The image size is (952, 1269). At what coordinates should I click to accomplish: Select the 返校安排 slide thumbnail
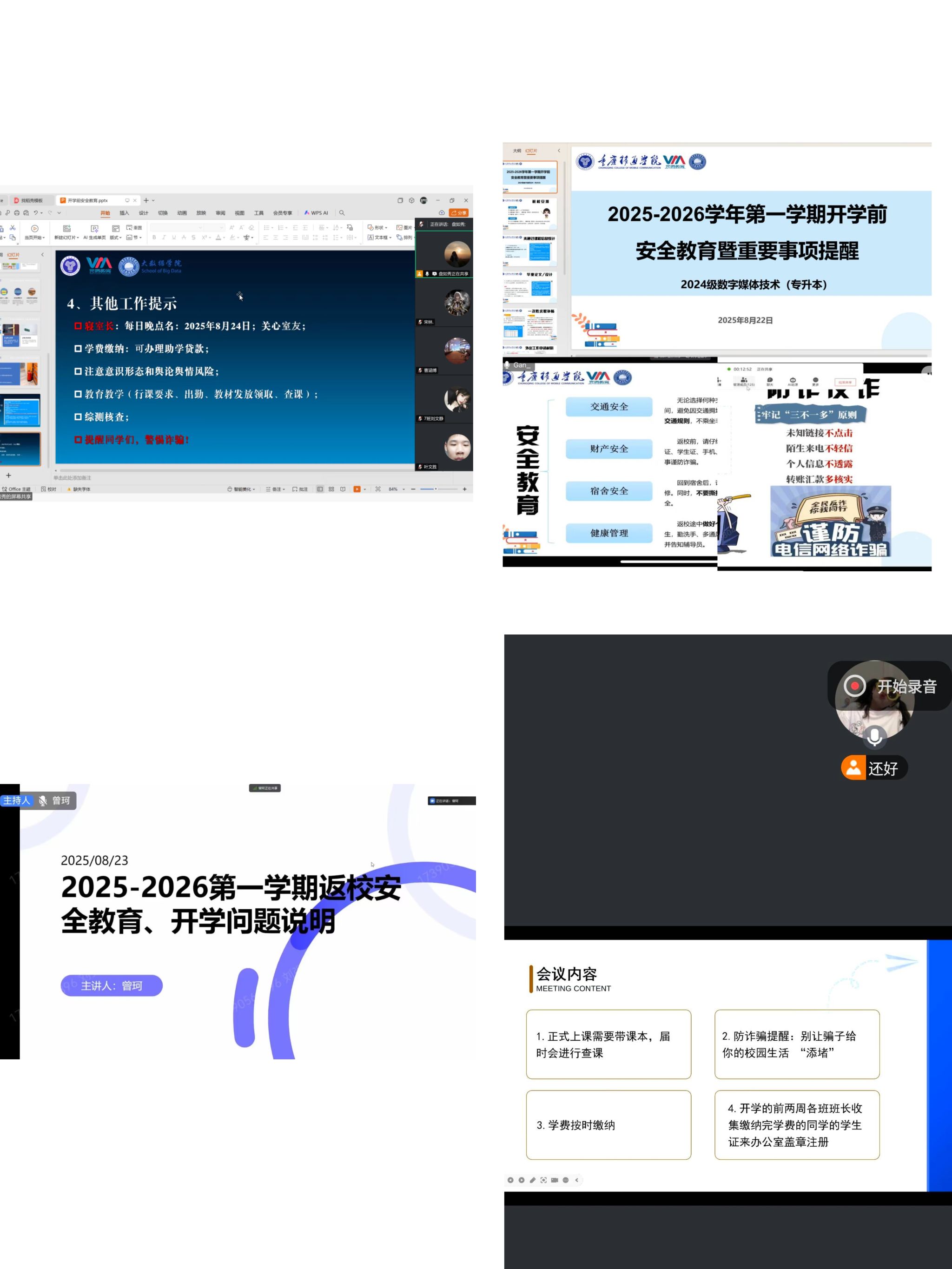click(x=529, y=214)
